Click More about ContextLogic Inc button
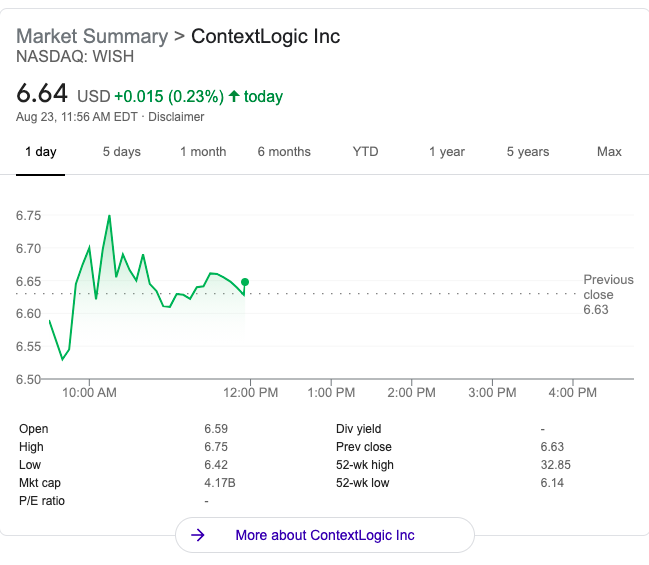 point(325,535)
